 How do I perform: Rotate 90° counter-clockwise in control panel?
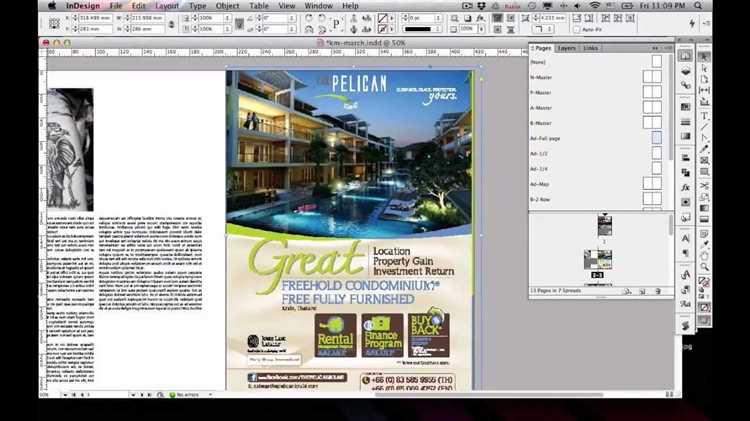click(321, 18)
